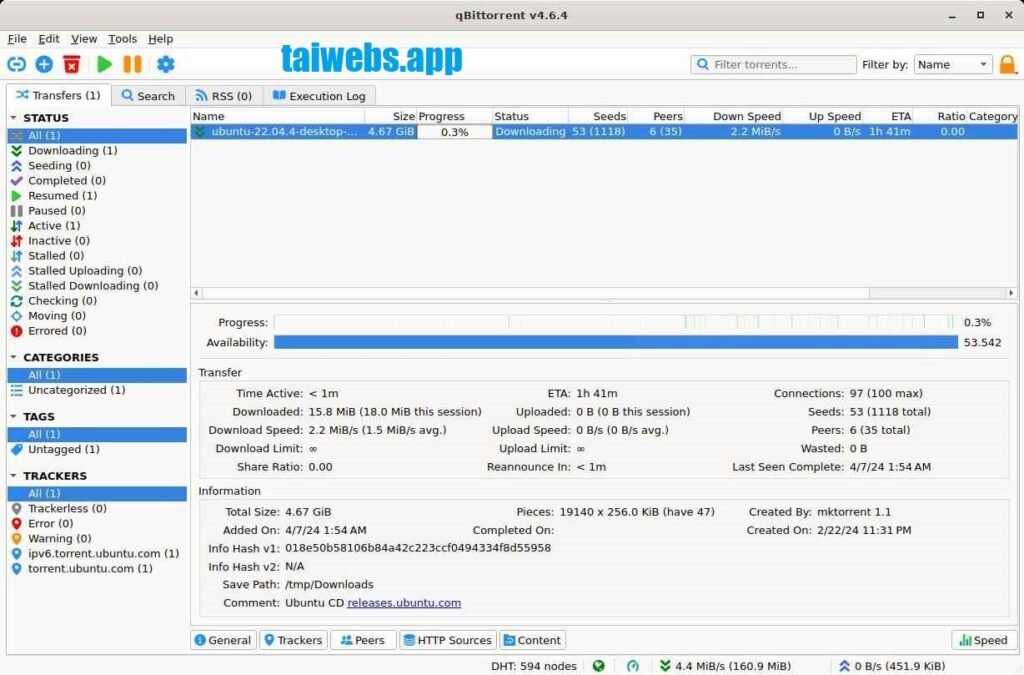Click the orange Pause toolbar icon
1024x675 pixels.
point(133,64)
